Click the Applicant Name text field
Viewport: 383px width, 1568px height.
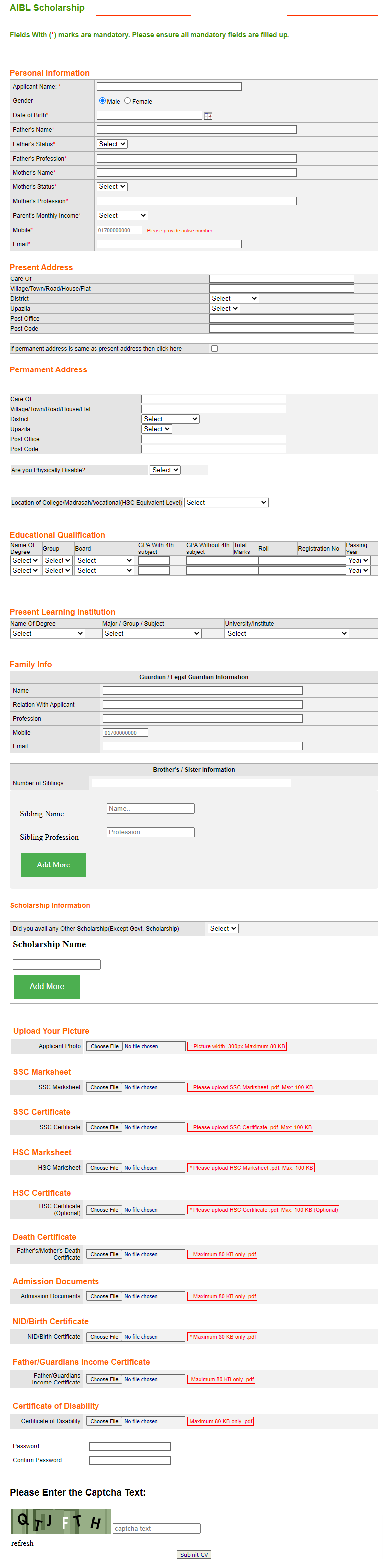(x=169, y=87)
